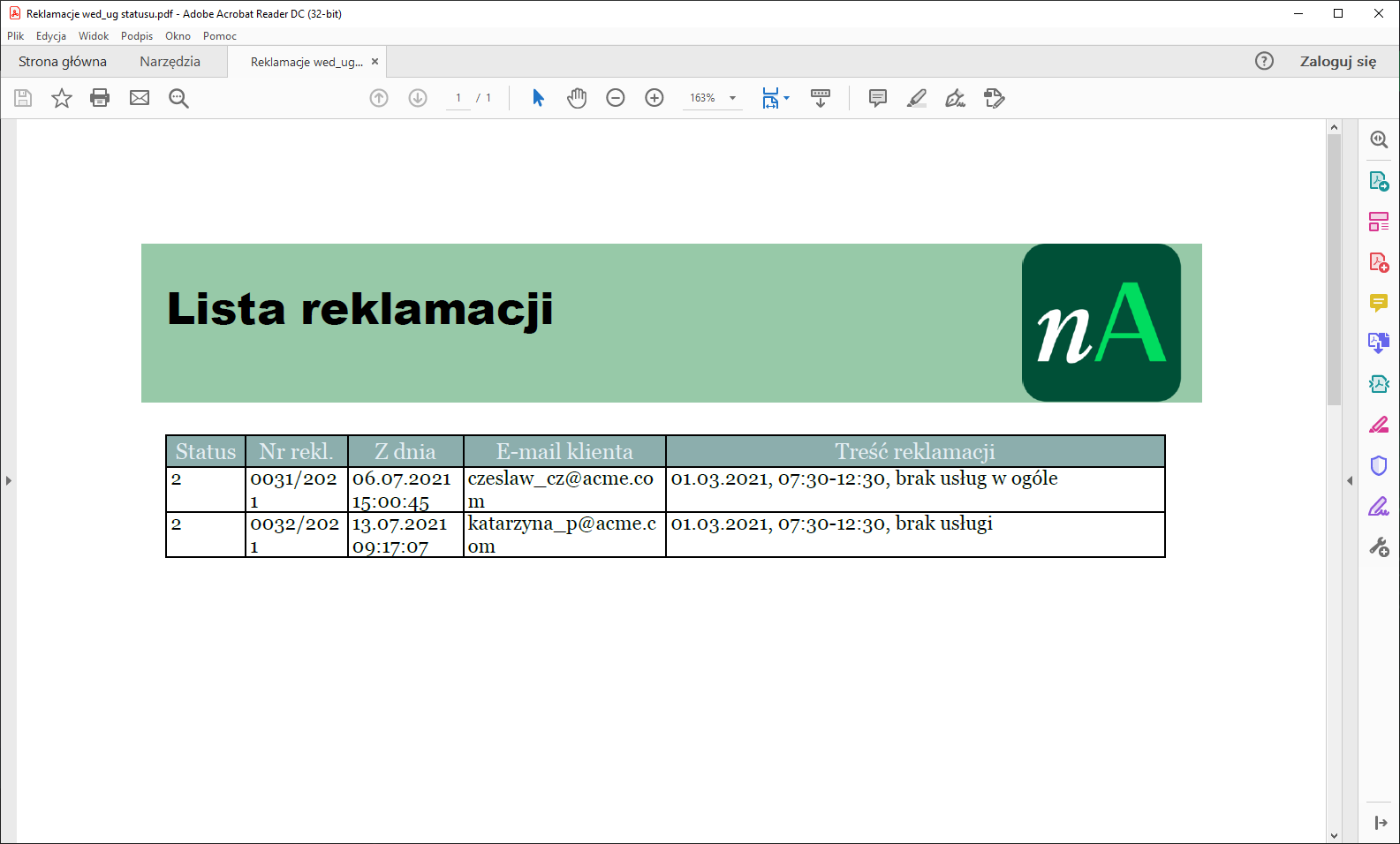Zoom in with the plus icon
The height and width of the screenshot is (844, 1400).
pos(655,98)
